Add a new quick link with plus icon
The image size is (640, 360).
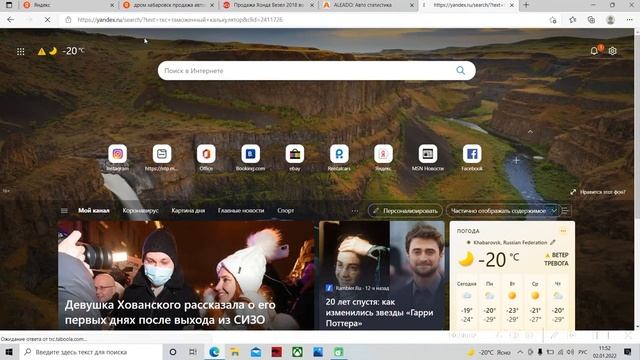[x=516, y=160]
